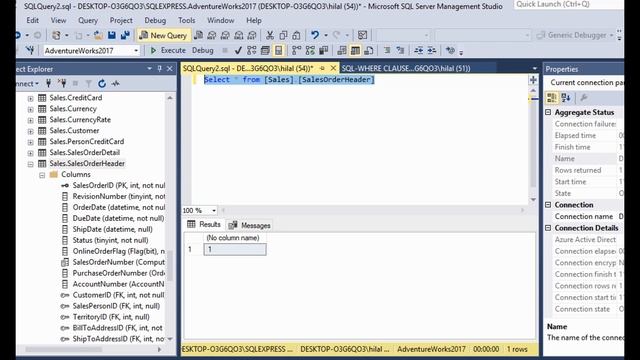
Task: Click Properties Alphabetical sort icon
Action: tap(566, 98)
